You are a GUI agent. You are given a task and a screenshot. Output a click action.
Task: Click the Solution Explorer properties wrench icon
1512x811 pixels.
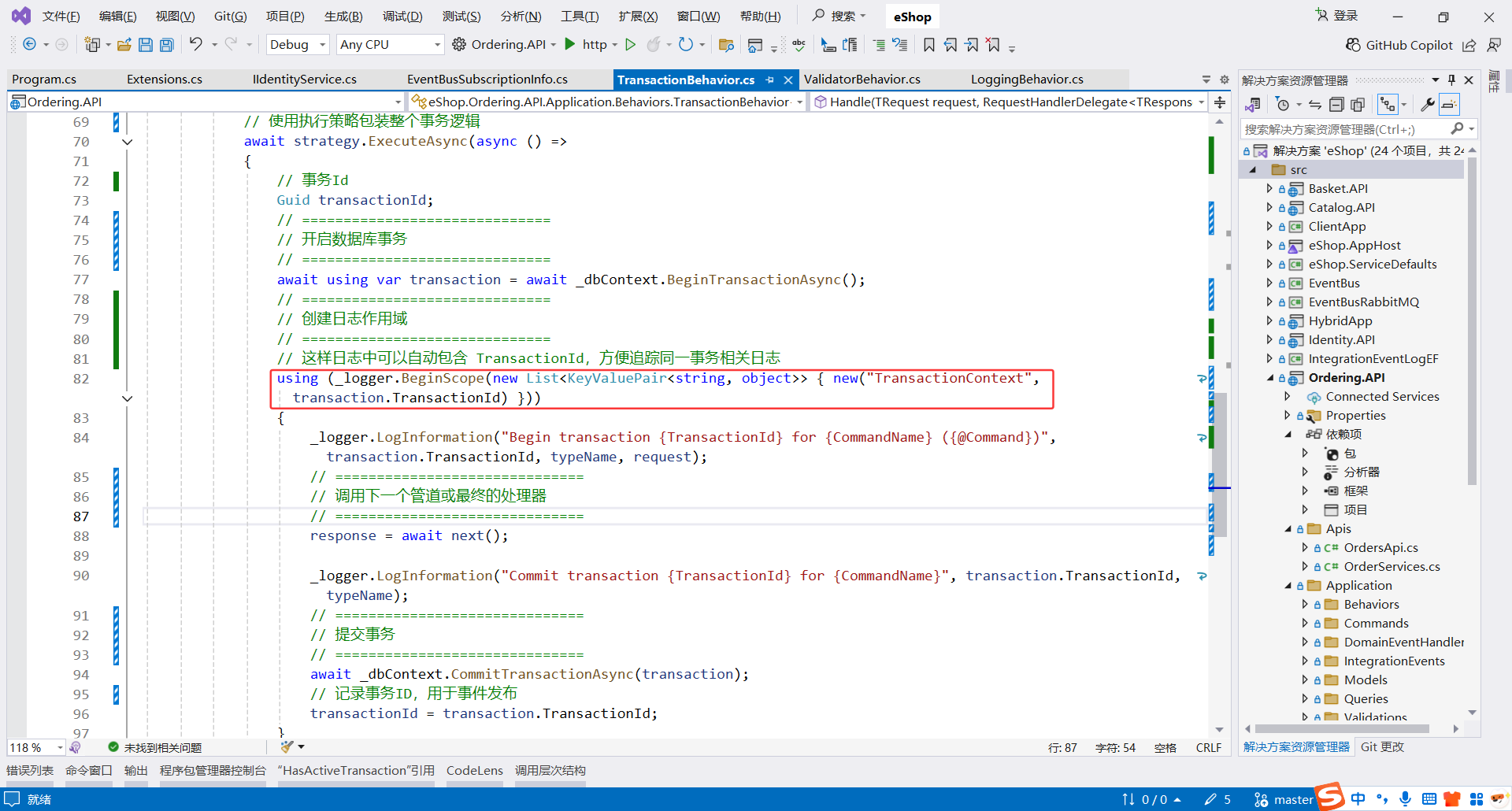[x=1427, y=105]
